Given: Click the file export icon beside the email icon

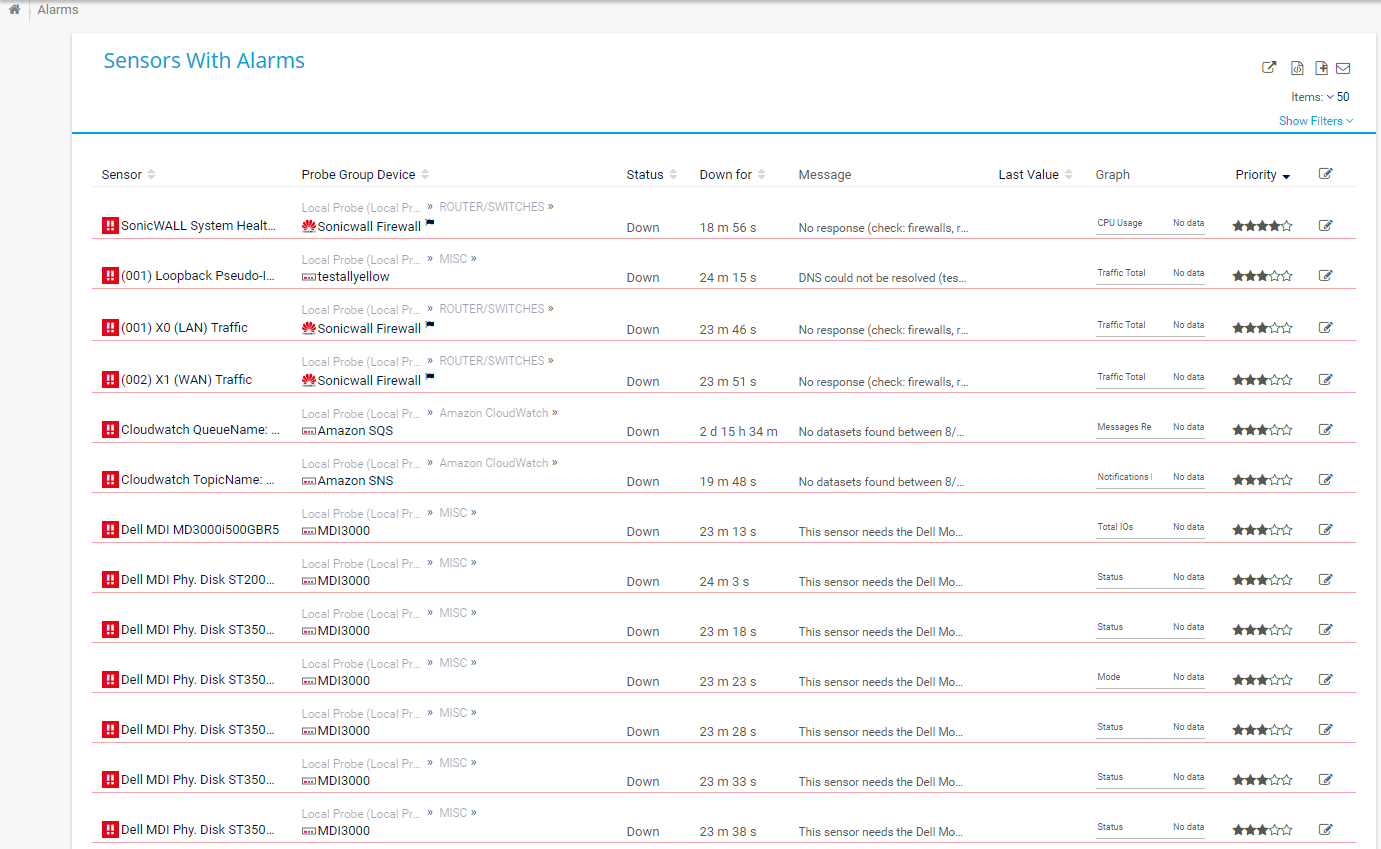Looking at the screenshot, I should point(1321,68).
